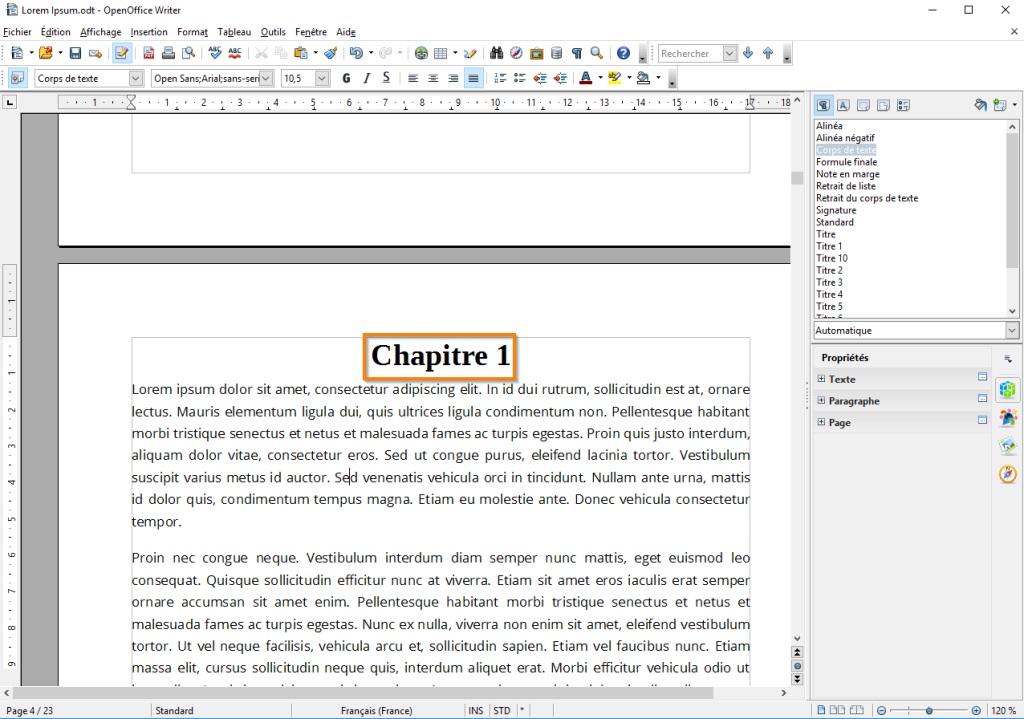
Task: Toggle INS insert mode in status bar
Action: click(476, 710)
